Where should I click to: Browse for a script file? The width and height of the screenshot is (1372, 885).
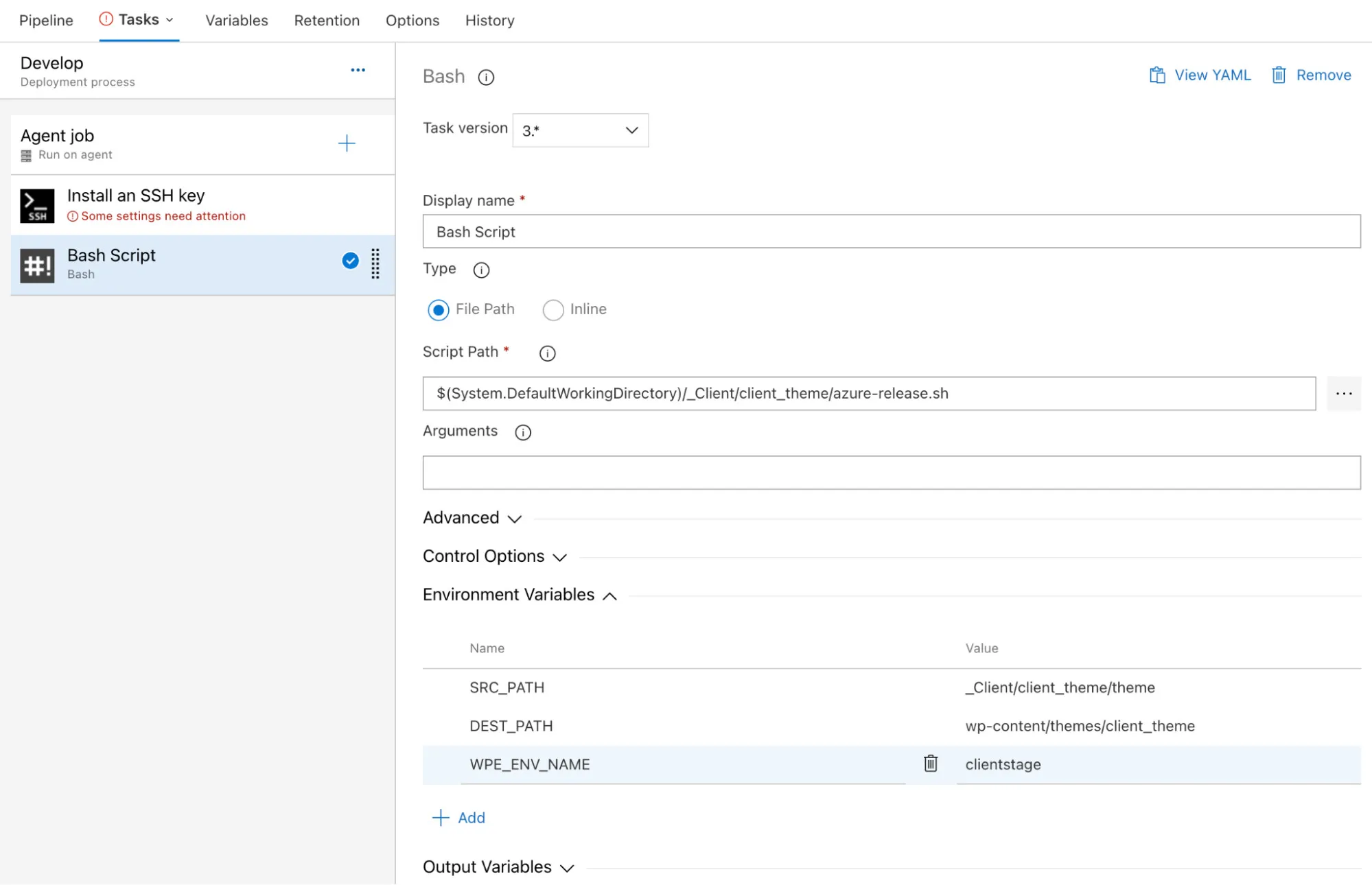1344,393
